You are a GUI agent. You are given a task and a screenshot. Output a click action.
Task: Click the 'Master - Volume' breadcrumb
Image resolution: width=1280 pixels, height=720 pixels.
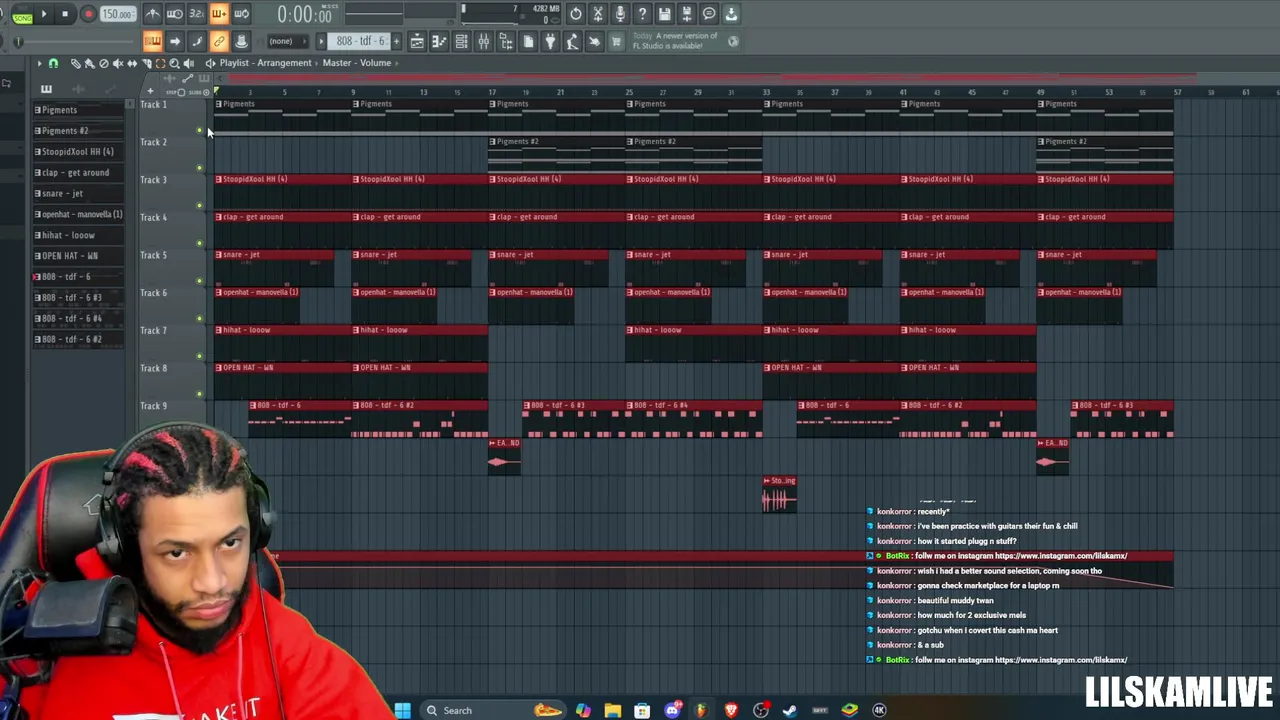357,63
